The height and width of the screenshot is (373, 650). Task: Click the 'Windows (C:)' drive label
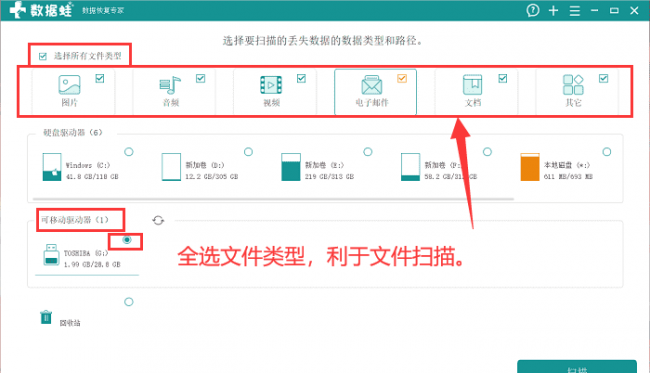pyautogui.click(x=88, y=165)
